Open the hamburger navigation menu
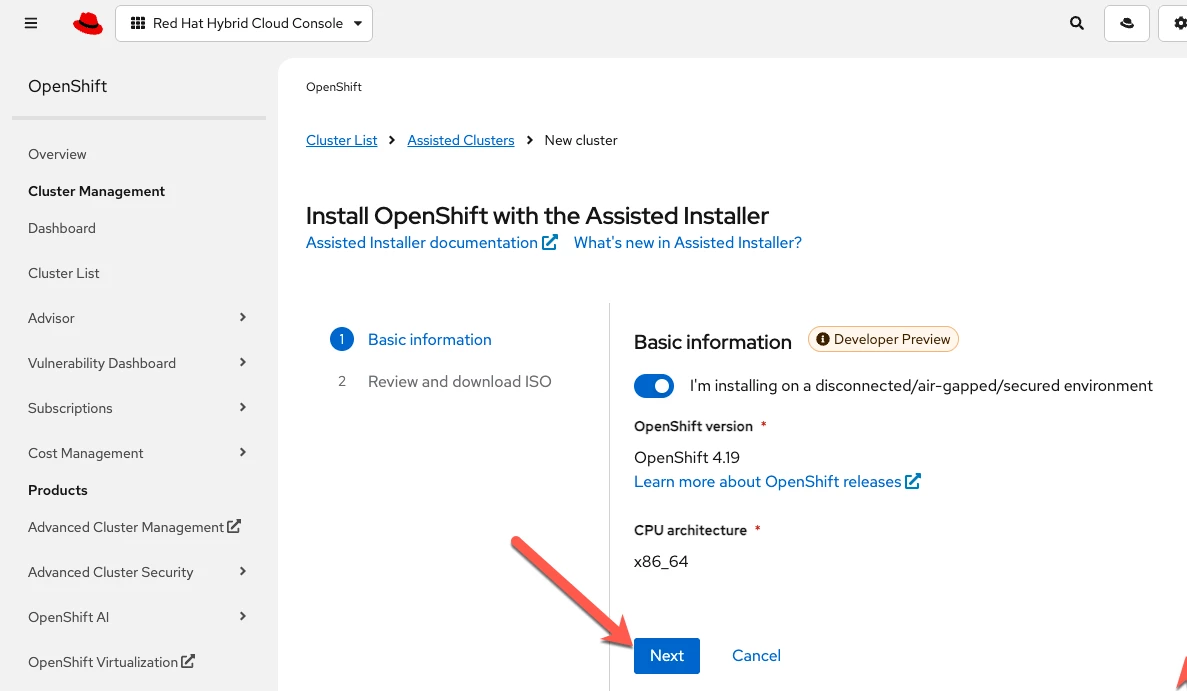This screenshot has width=1187, height=691. 31,23
